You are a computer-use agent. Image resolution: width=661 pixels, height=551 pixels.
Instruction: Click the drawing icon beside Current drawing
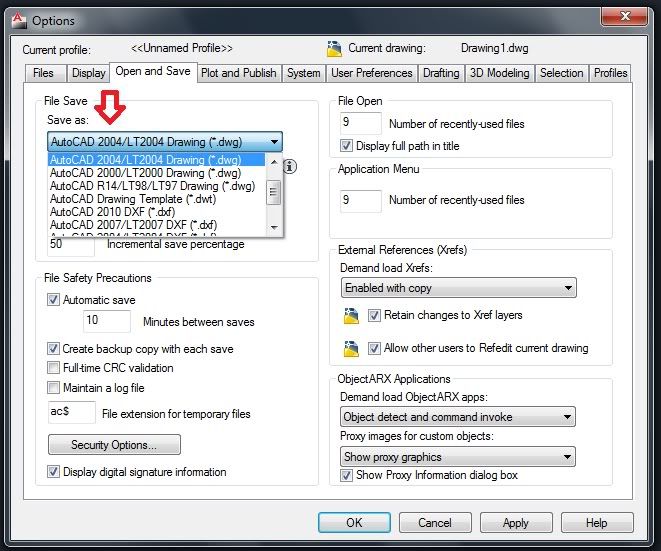[334, 49]
